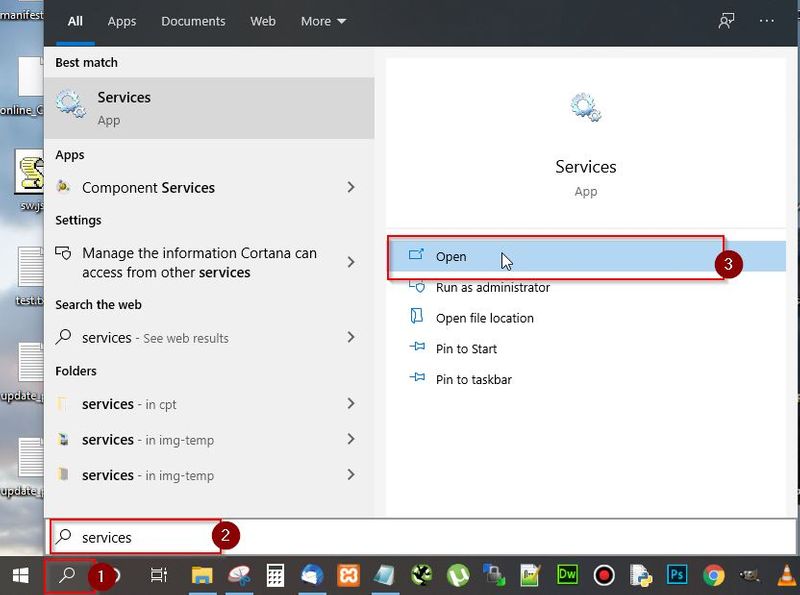Switch to the All search tab
The height and width of the screenshot is (595, 800).
pyautogui.click(x=75, y=21)
